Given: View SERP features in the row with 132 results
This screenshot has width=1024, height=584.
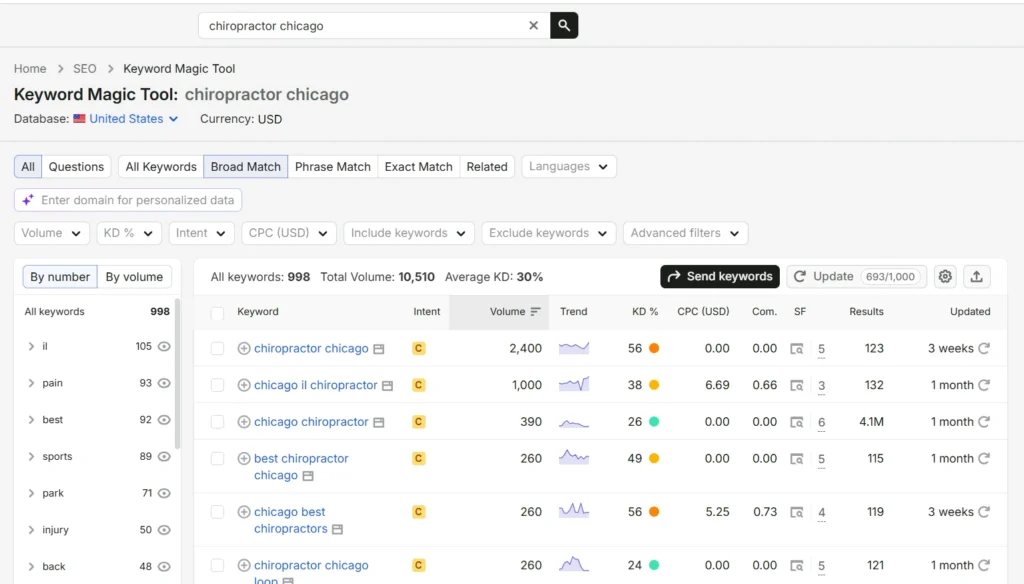Looking at the screenshot, I should click(x=797, y=385).
